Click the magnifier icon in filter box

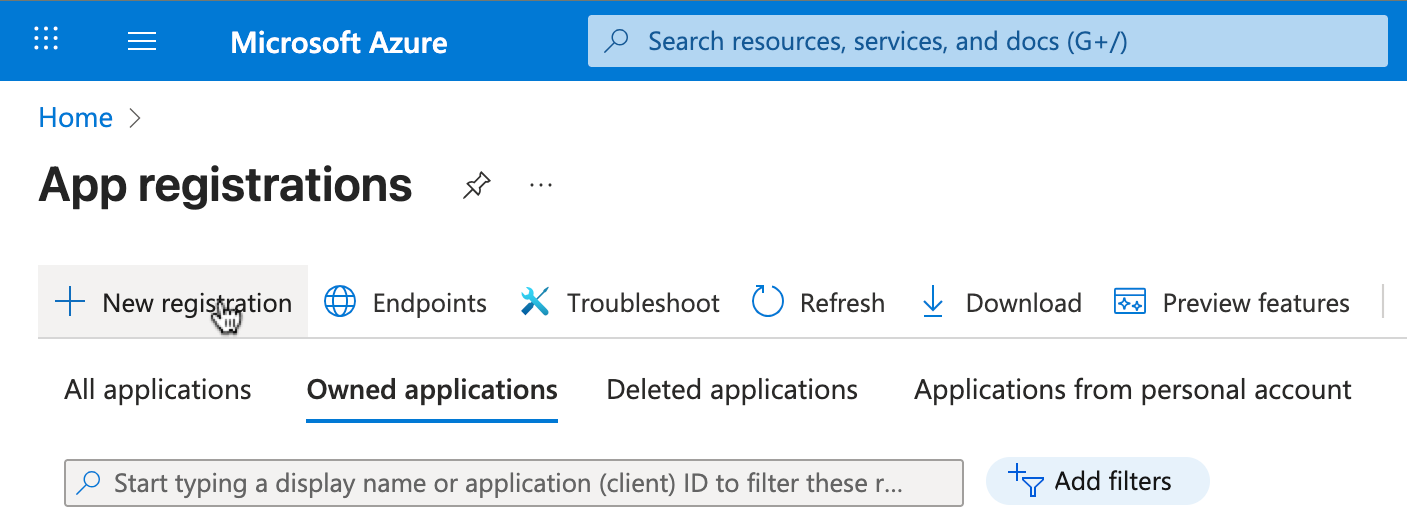tap(89, 483)
